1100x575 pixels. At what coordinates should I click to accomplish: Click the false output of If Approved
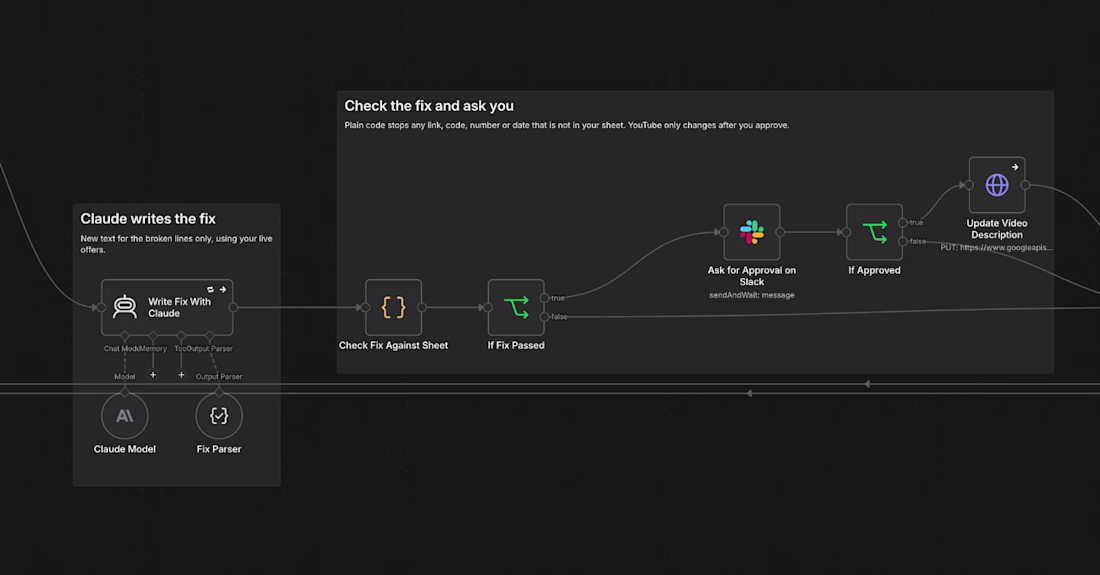(x=903, y=241)
